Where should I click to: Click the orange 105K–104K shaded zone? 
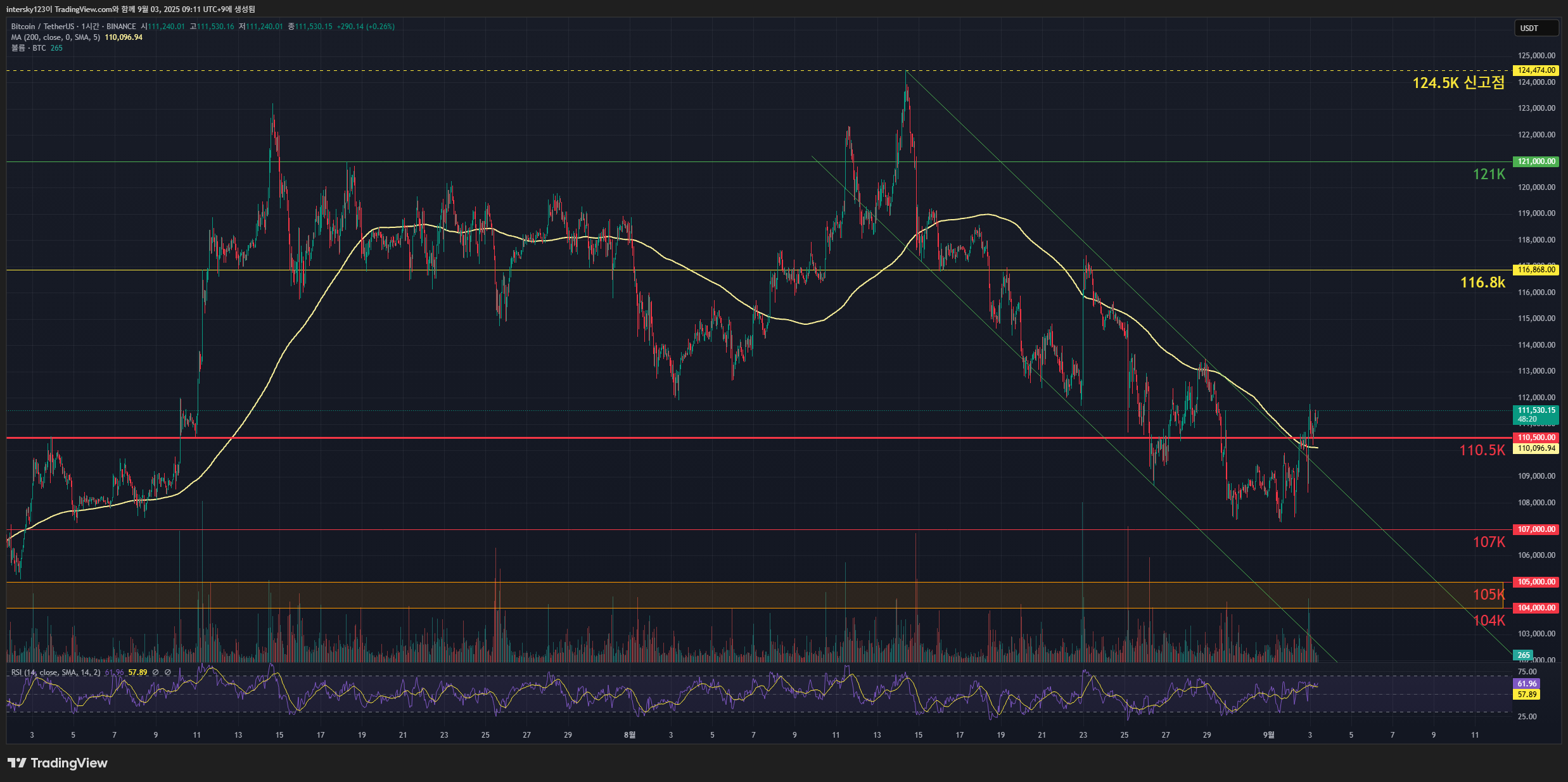754,595
